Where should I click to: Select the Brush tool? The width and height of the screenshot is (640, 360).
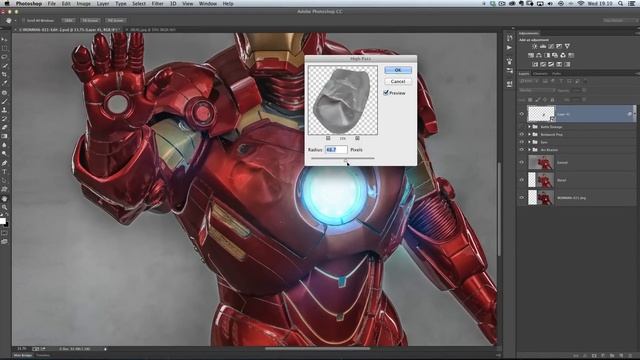click(5, 101)
